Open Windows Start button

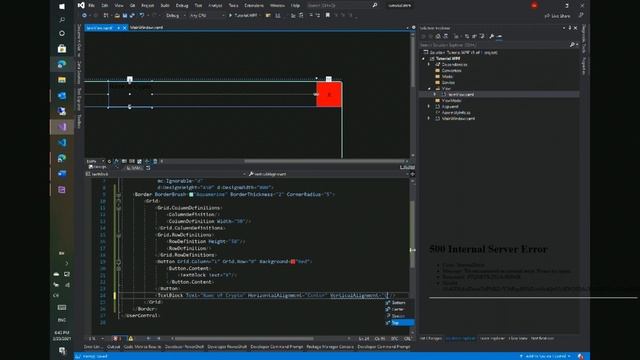click(x=62, y=6)
